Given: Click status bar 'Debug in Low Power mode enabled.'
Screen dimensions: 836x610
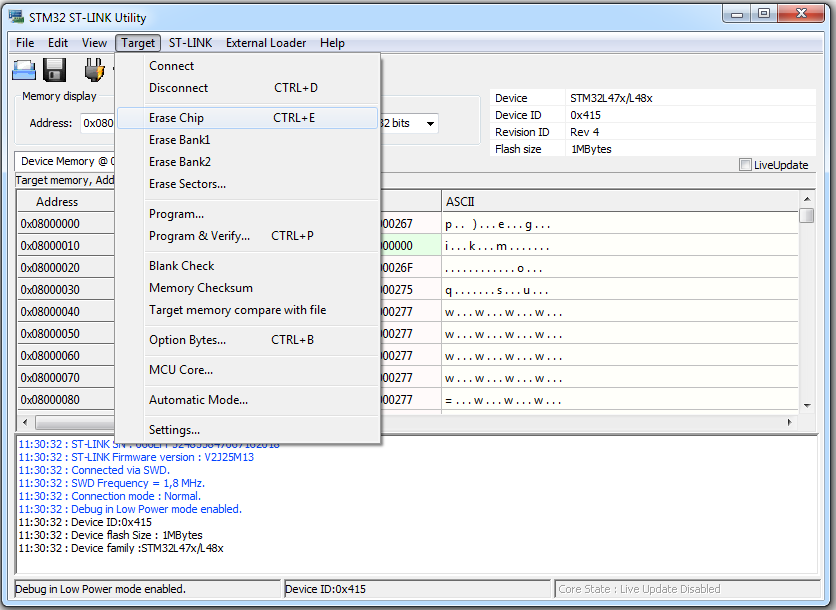Looking at the screenshot, I should coord(147,589).
